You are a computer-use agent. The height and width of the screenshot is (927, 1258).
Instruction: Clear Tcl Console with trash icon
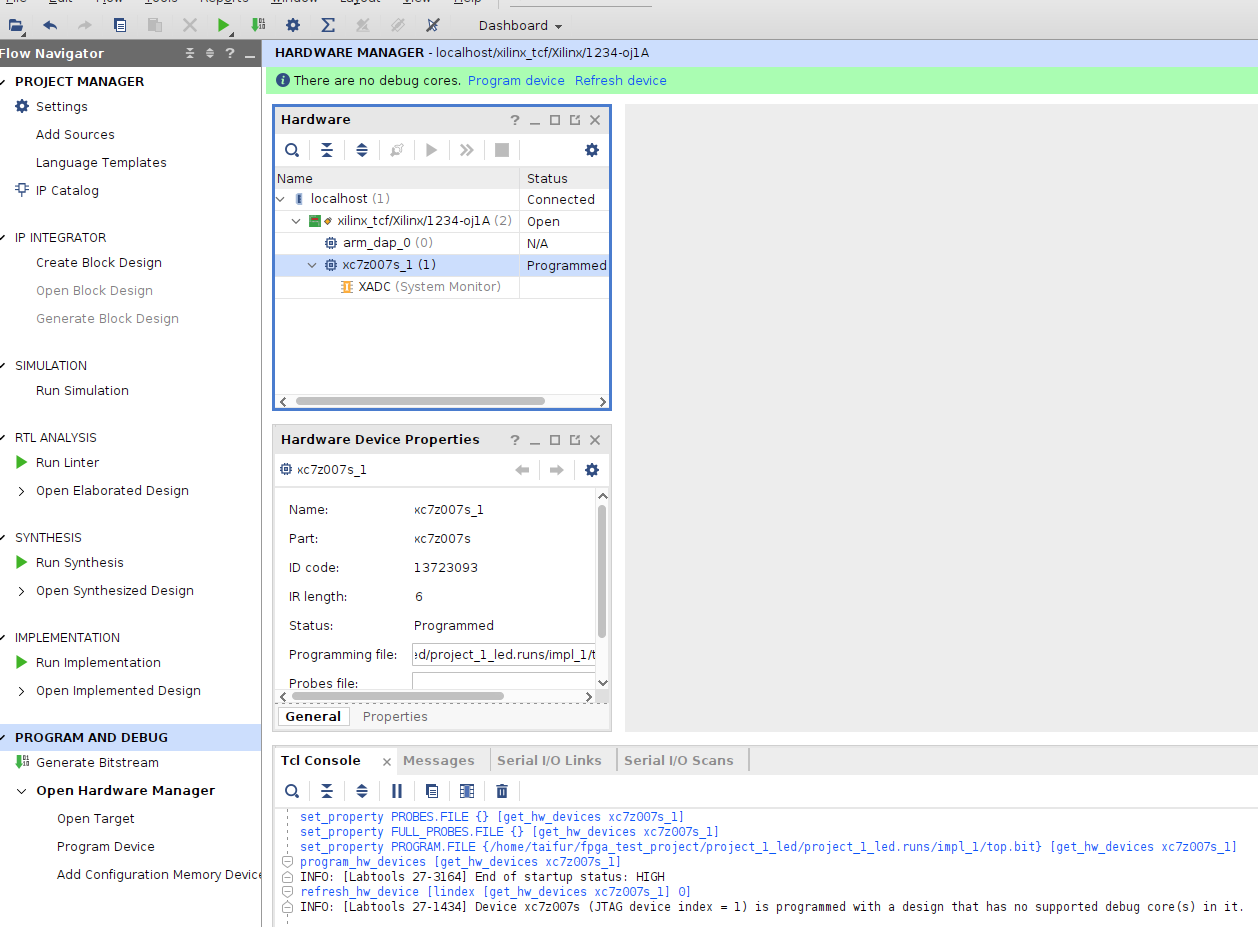[x=502, y=791]
